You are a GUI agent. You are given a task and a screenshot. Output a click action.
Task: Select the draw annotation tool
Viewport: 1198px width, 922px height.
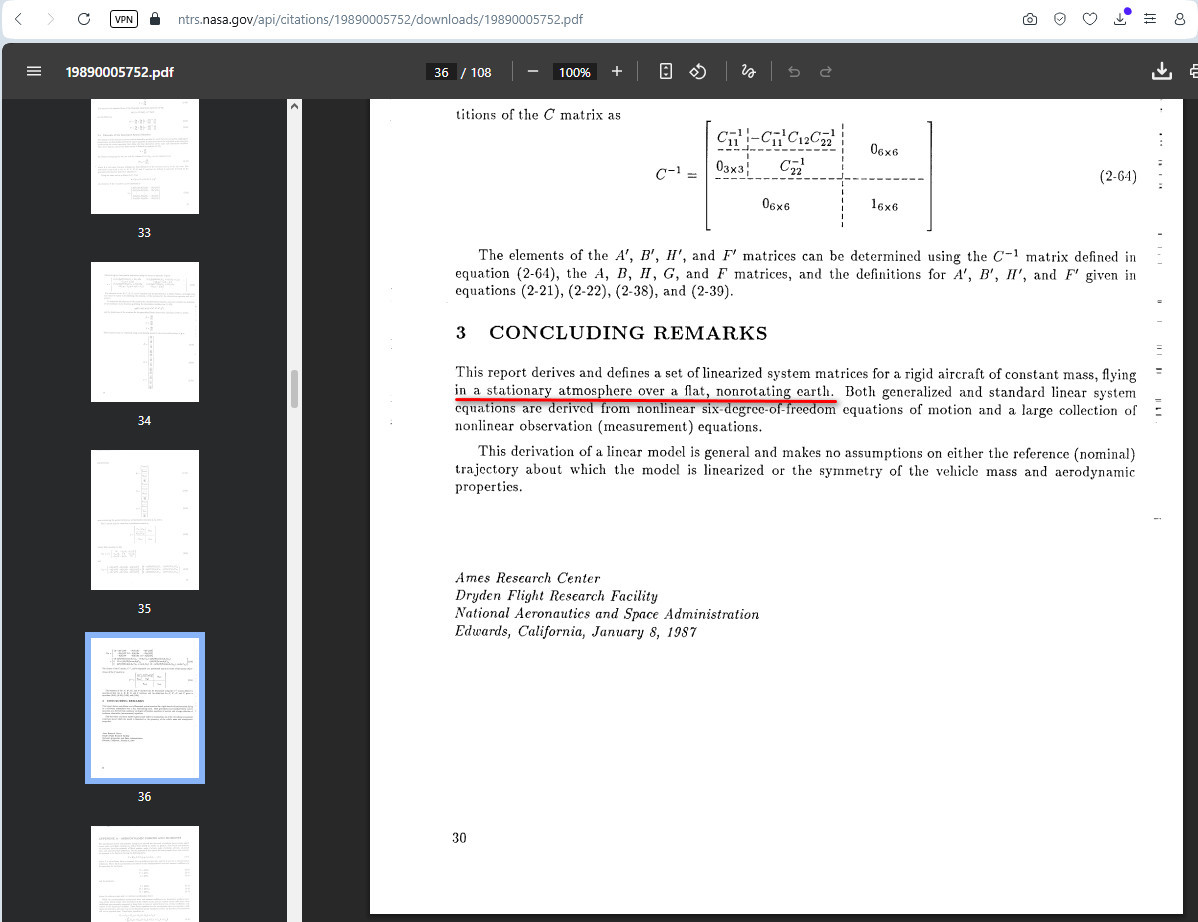pos(748,72)
